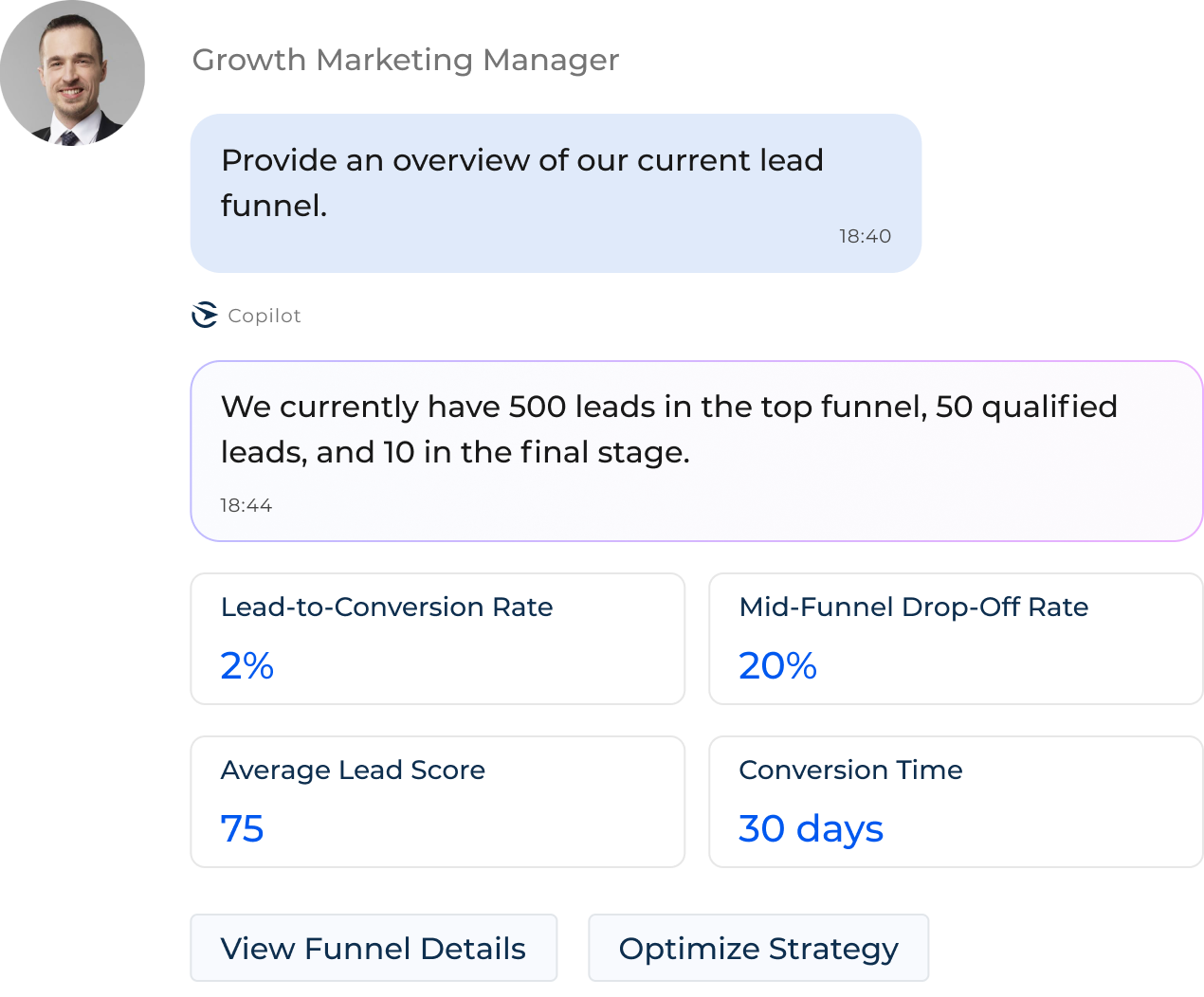Select the 75 average lead score value
This screenshot has width=1204, height=997.
click(x=242, y=830)
